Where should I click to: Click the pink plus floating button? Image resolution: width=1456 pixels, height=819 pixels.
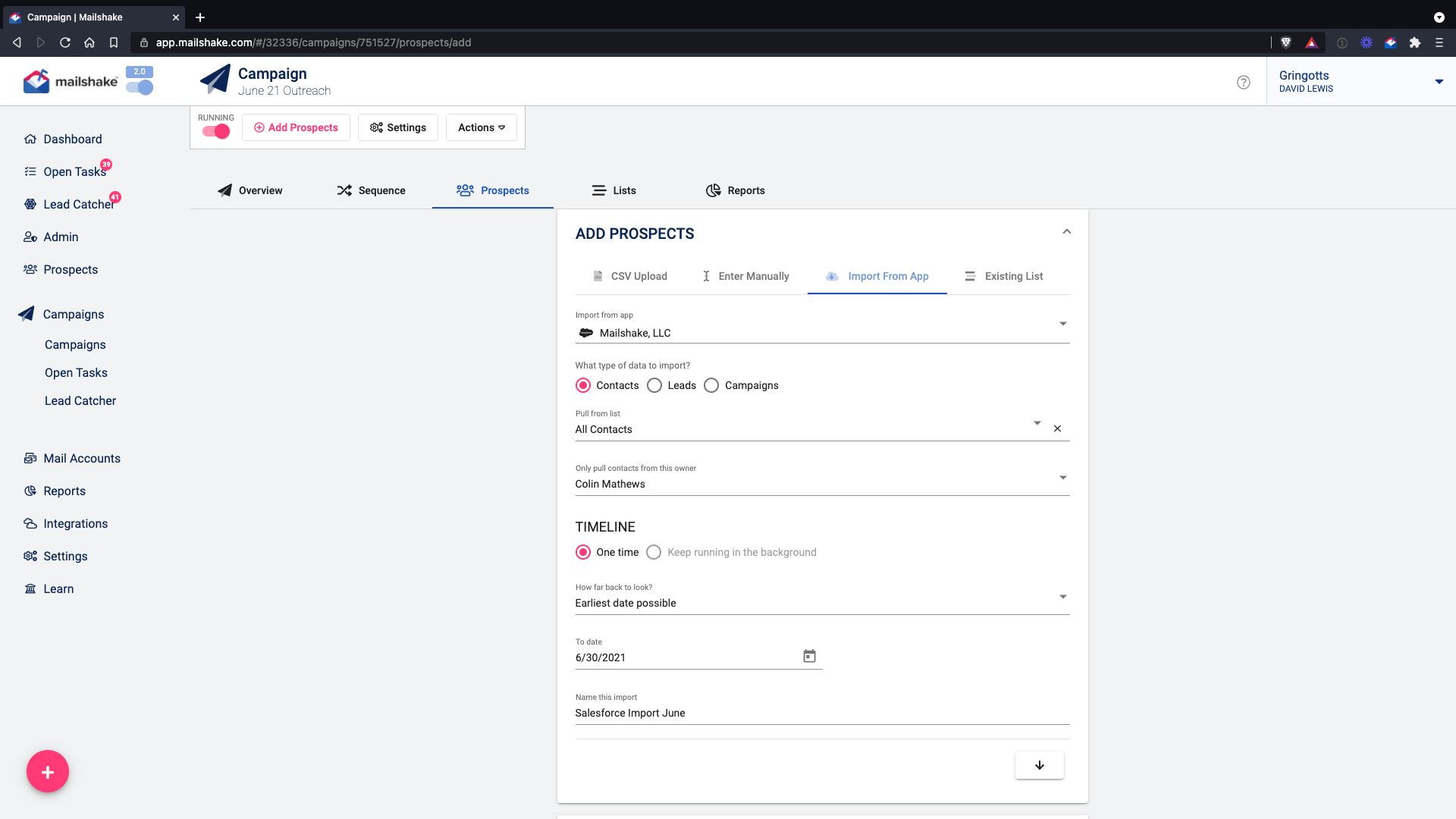click(x=48, y=771)
